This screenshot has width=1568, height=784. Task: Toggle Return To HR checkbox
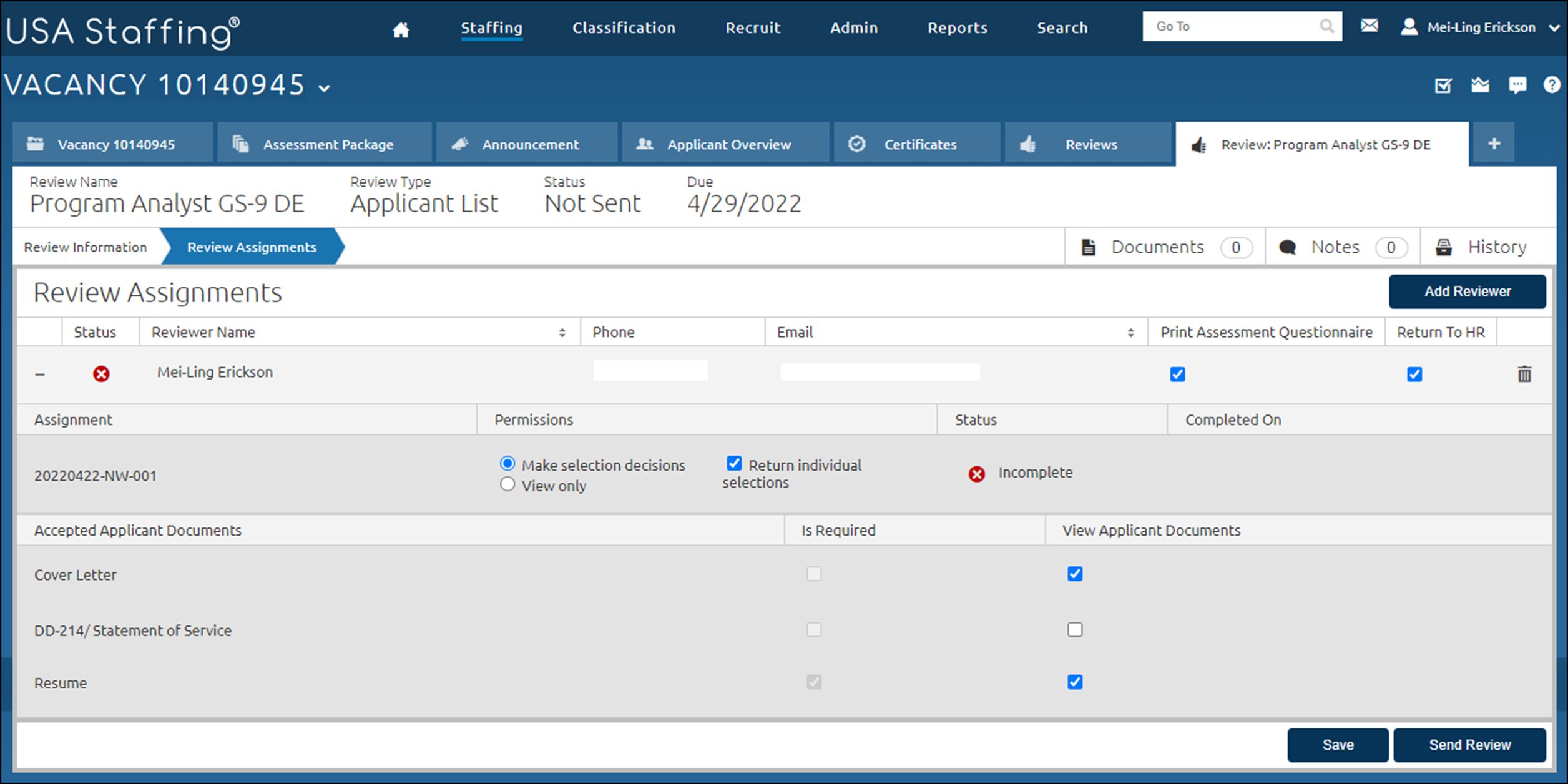coord(1414,374)
